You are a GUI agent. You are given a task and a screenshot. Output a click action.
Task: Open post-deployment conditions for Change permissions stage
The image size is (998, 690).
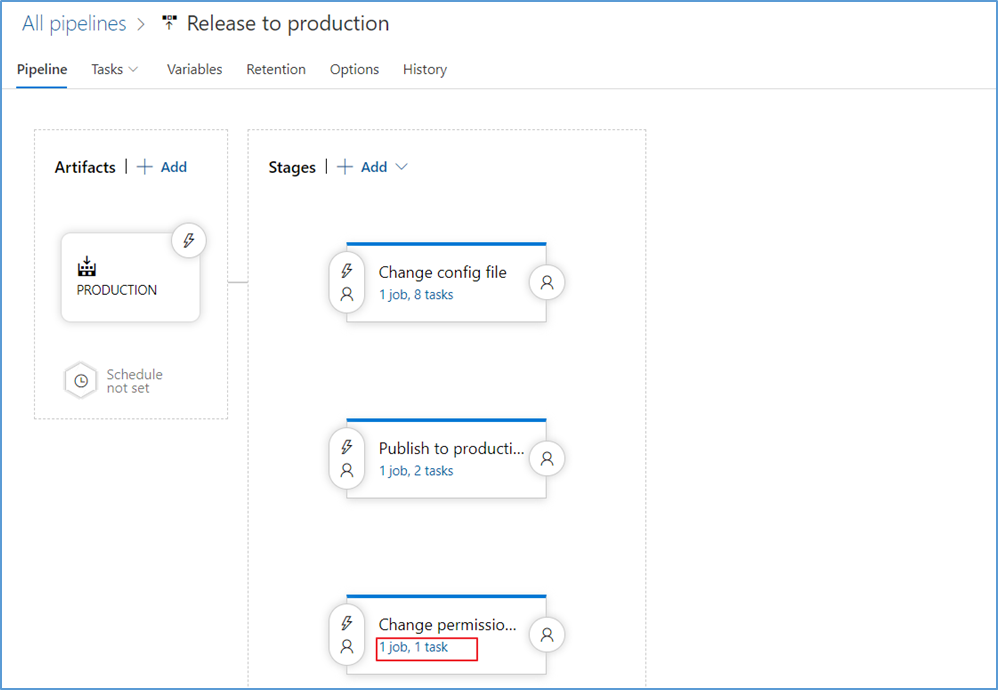[547, 634]
